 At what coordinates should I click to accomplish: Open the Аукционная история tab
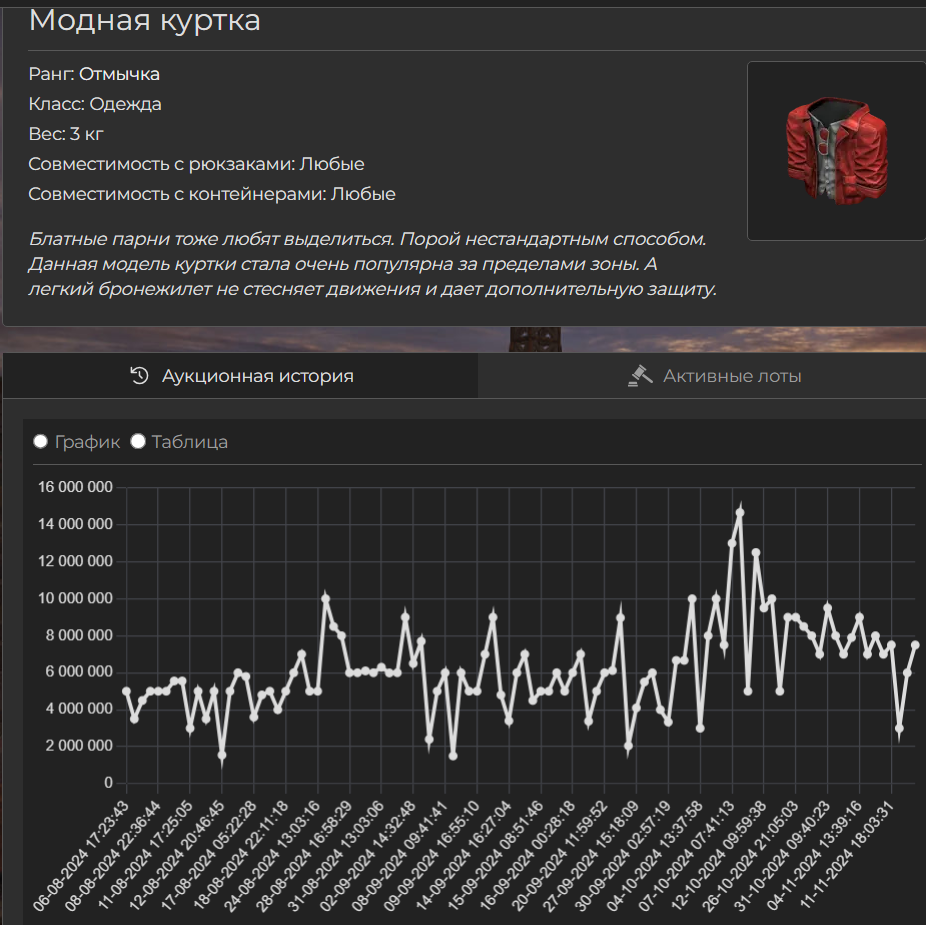[x=241, y=376]
